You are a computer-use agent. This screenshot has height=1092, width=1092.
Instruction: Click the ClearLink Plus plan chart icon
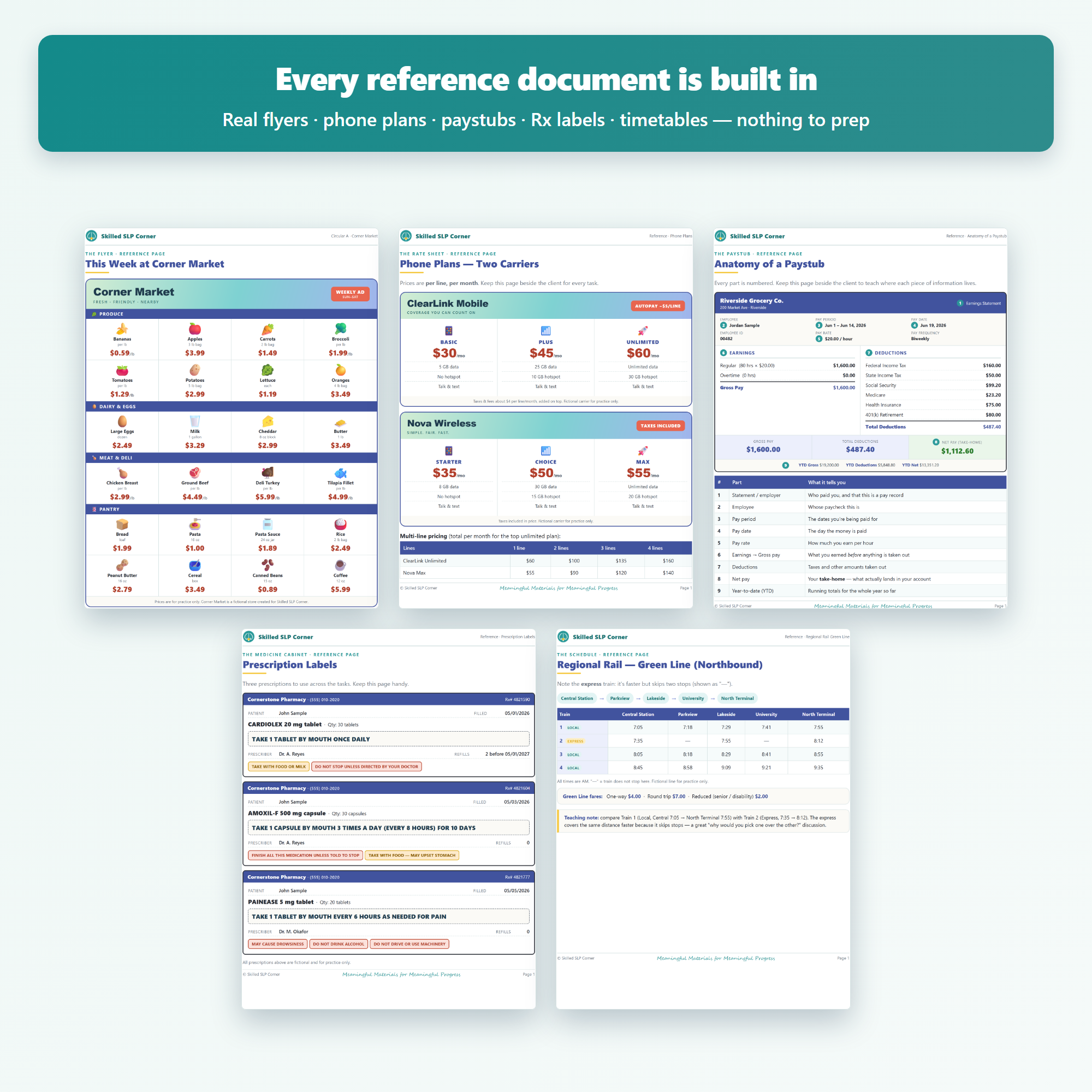tap(545, 331)
